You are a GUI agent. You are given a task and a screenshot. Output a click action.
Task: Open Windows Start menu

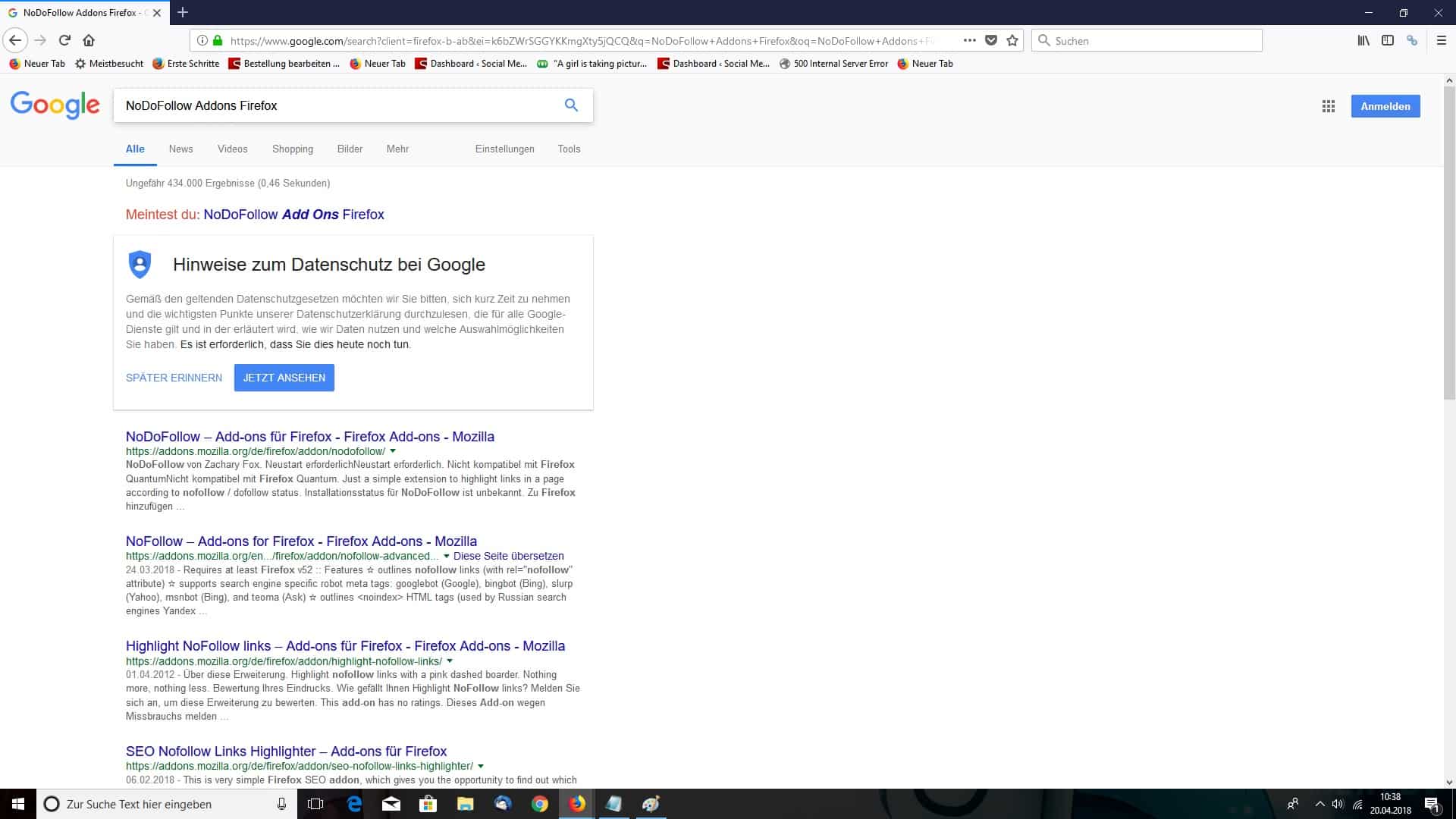tap(18, 804)
